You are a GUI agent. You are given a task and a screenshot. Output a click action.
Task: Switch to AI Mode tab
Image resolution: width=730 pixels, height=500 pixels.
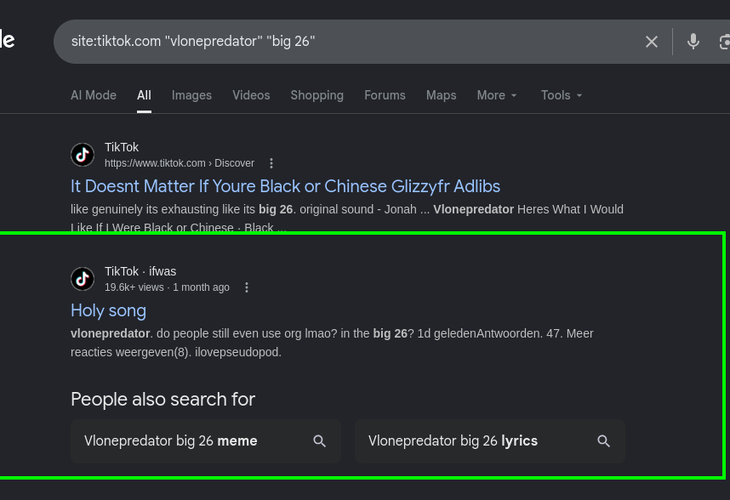coord(93,95)
